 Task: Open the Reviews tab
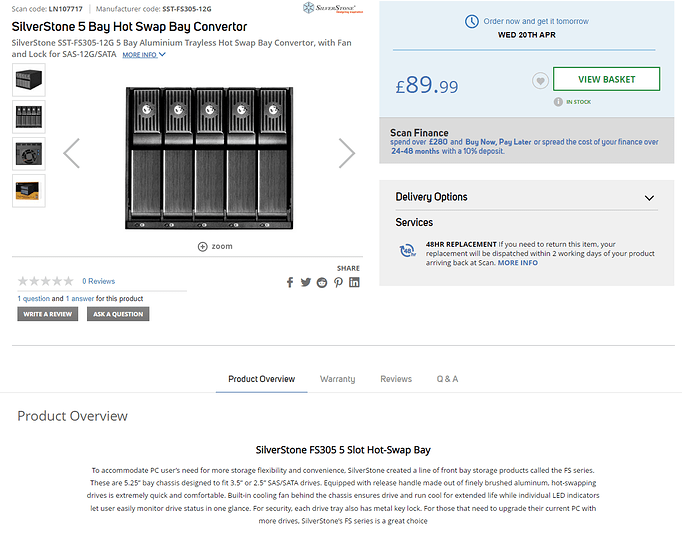pos(396,379)
